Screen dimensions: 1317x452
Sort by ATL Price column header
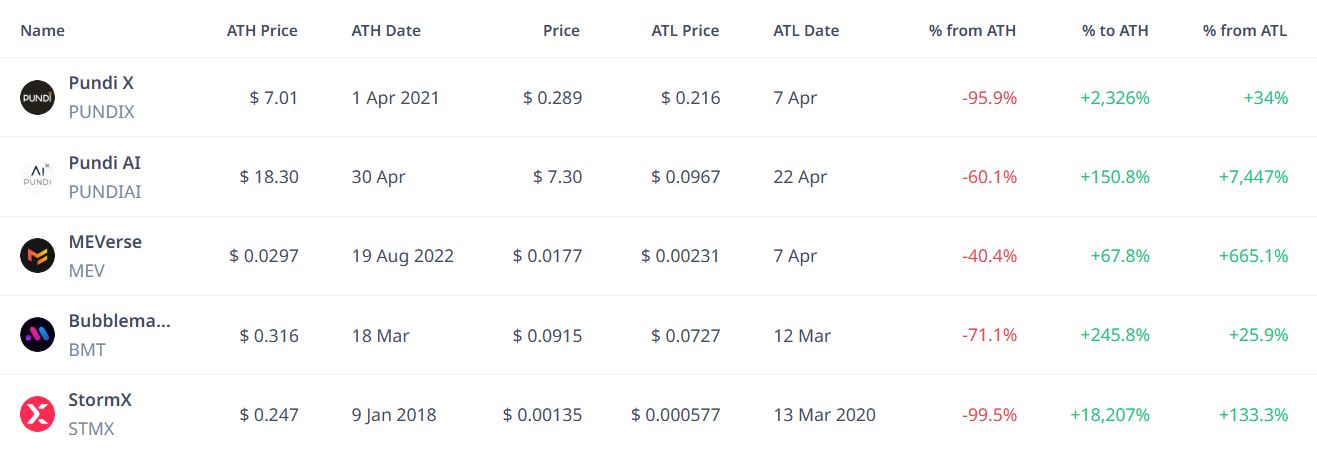[685, 30]
